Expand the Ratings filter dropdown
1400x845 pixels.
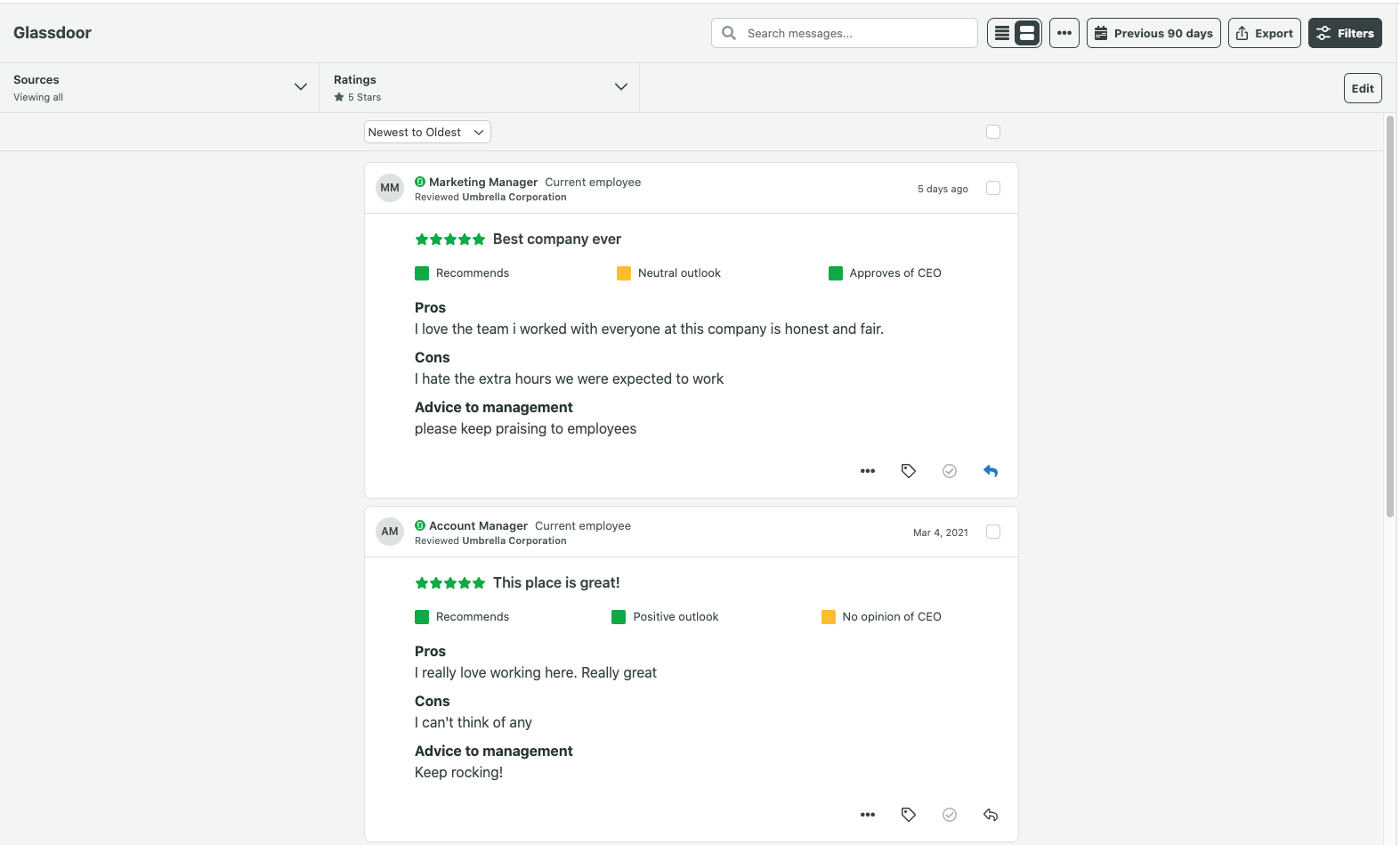point(620,87)
